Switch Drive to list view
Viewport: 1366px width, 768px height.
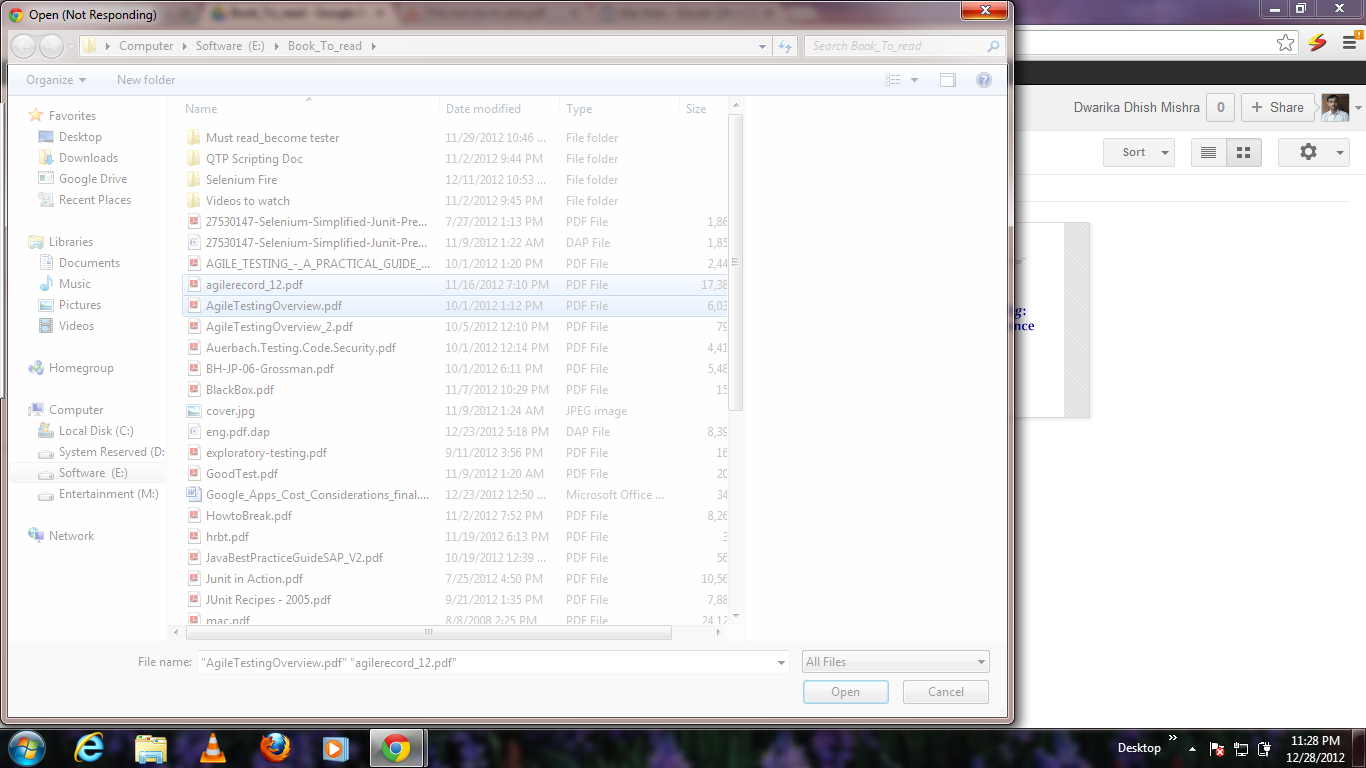(x=1208, y=152)
